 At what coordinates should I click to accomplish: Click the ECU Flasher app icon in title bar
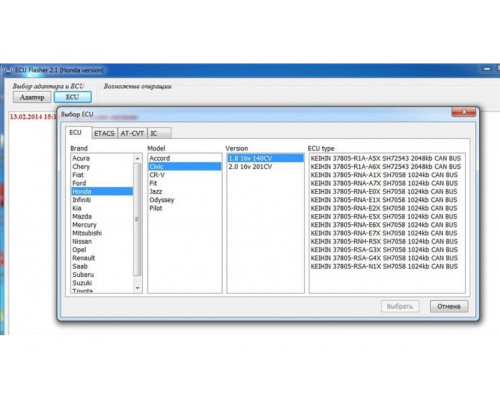[8, 70]
